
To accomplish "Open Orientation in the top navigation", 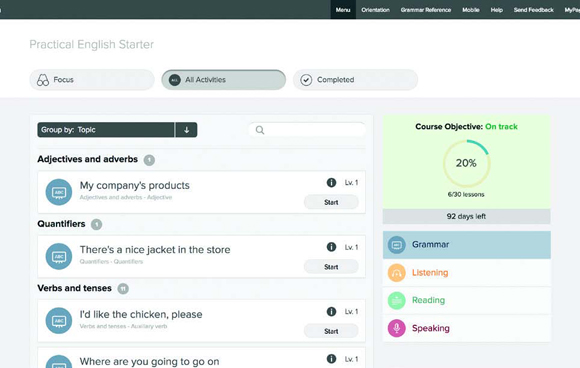I will click(x=375, y=10).
